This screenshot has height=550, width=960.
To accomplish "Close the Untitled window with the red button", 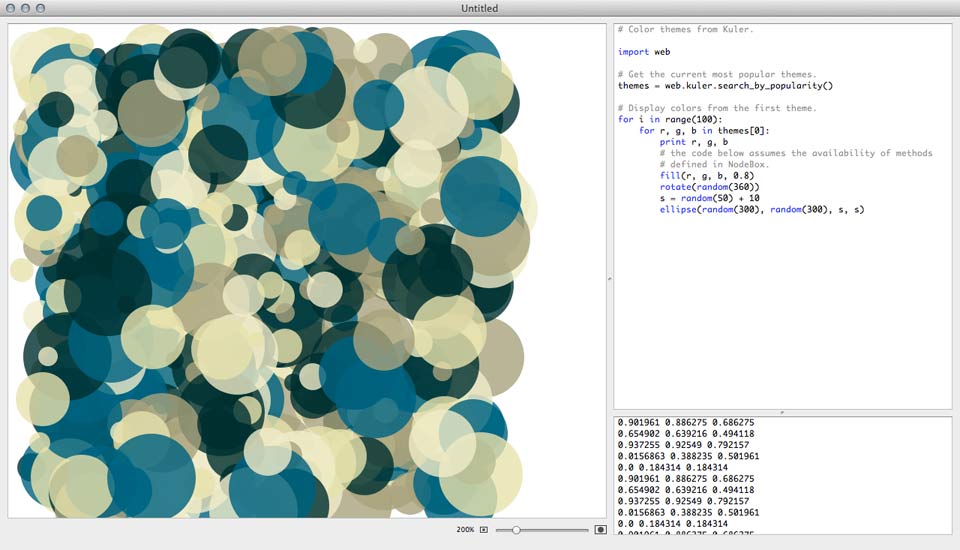I will [x=10, y=8].
